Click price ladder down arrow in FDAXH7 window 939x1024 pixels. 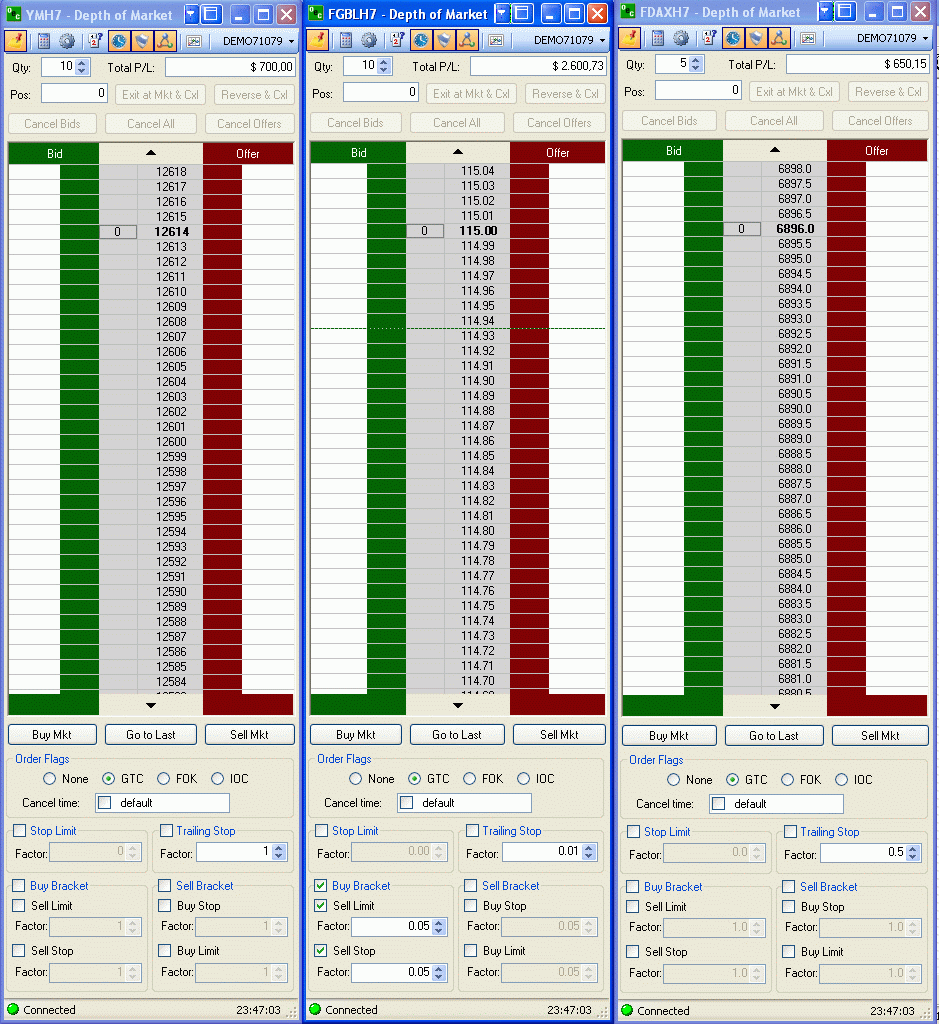click(x=775, y=706)
